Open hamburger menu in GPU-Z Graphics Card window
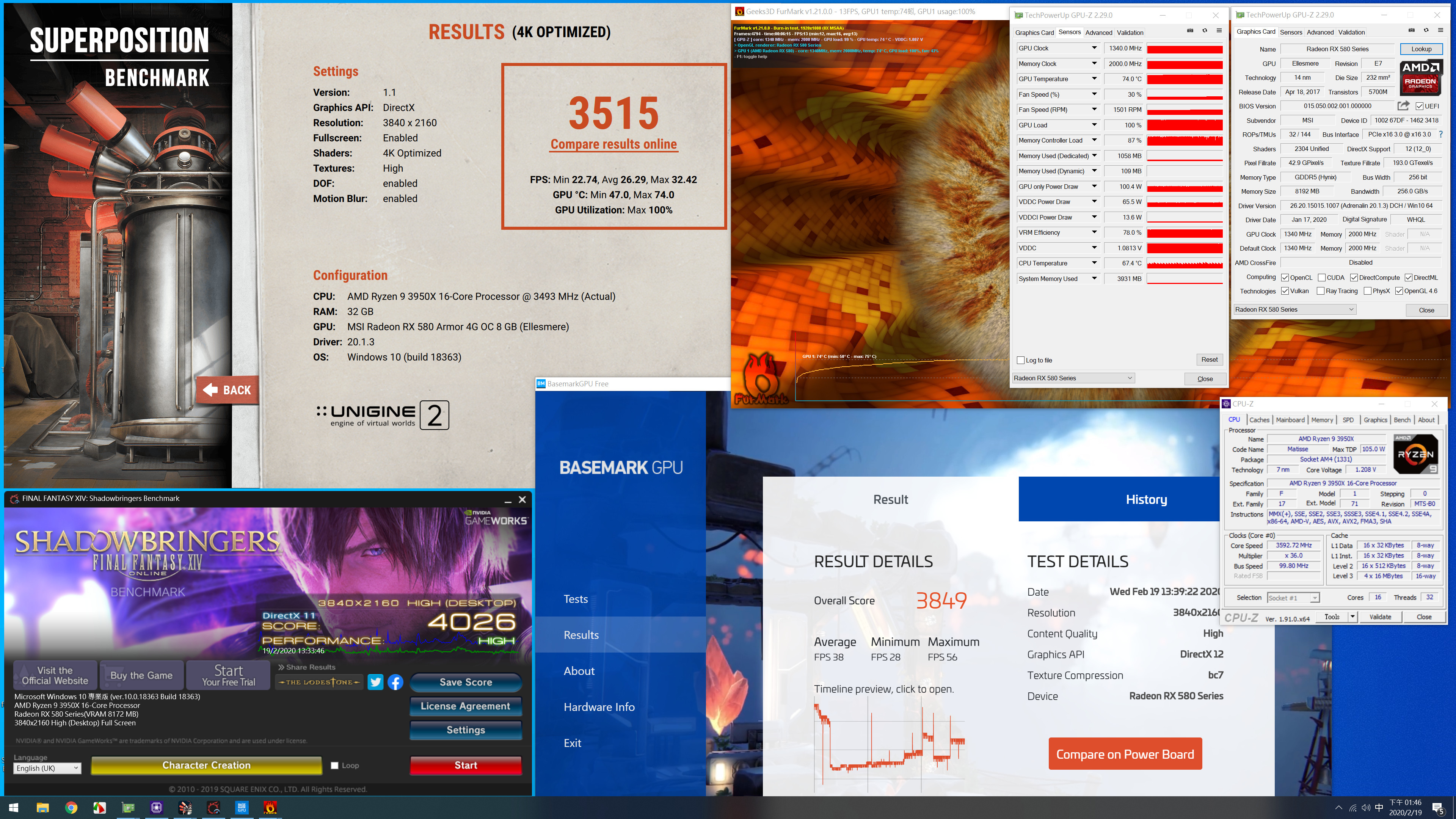Screen dimensions: 1456x819 tap(1441, 30)
